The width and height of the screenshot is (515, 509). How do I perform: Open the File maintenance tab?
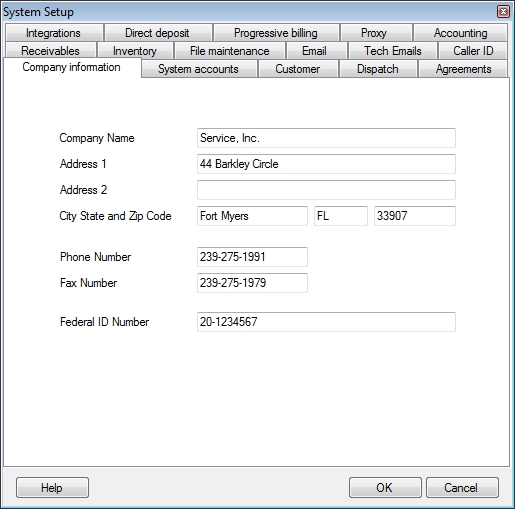(x=230, y=51)
